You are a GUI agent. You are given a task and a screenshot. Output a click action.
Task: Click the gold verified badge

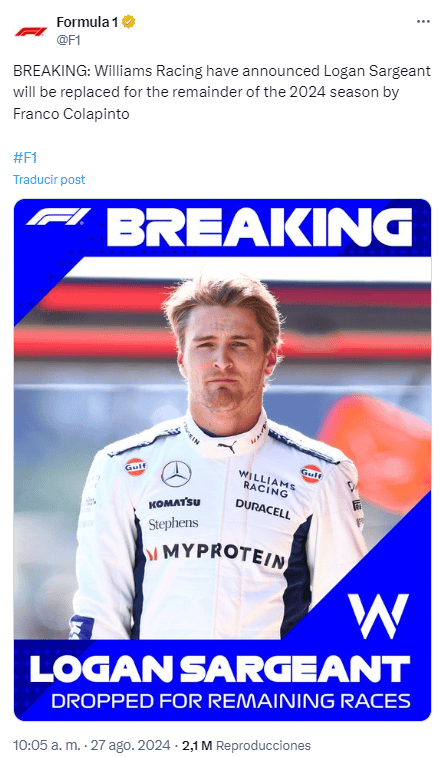[x=128, y=22]
